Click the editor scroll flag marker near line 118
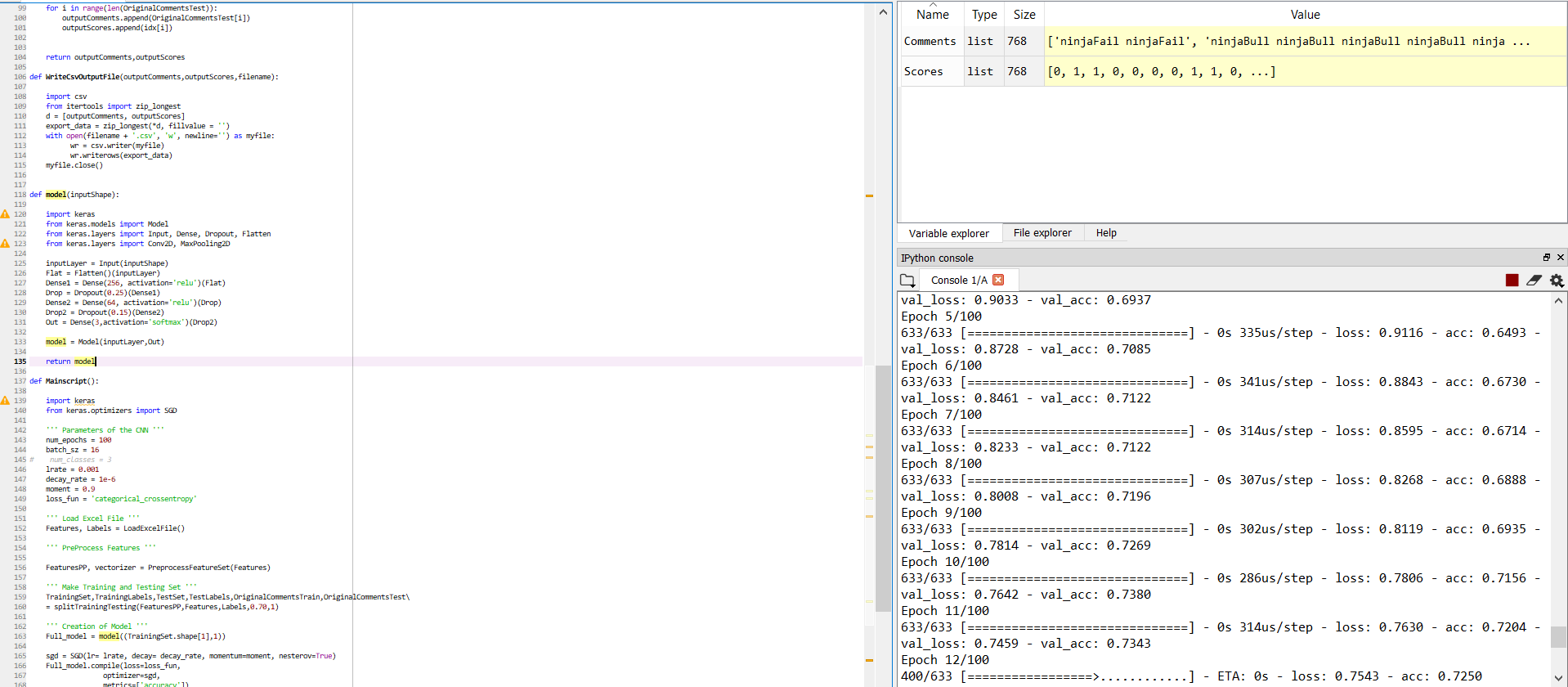Image resolution: width=1568 pixels, height=687 pixels. pyautogui.click(x=869, y=195)
